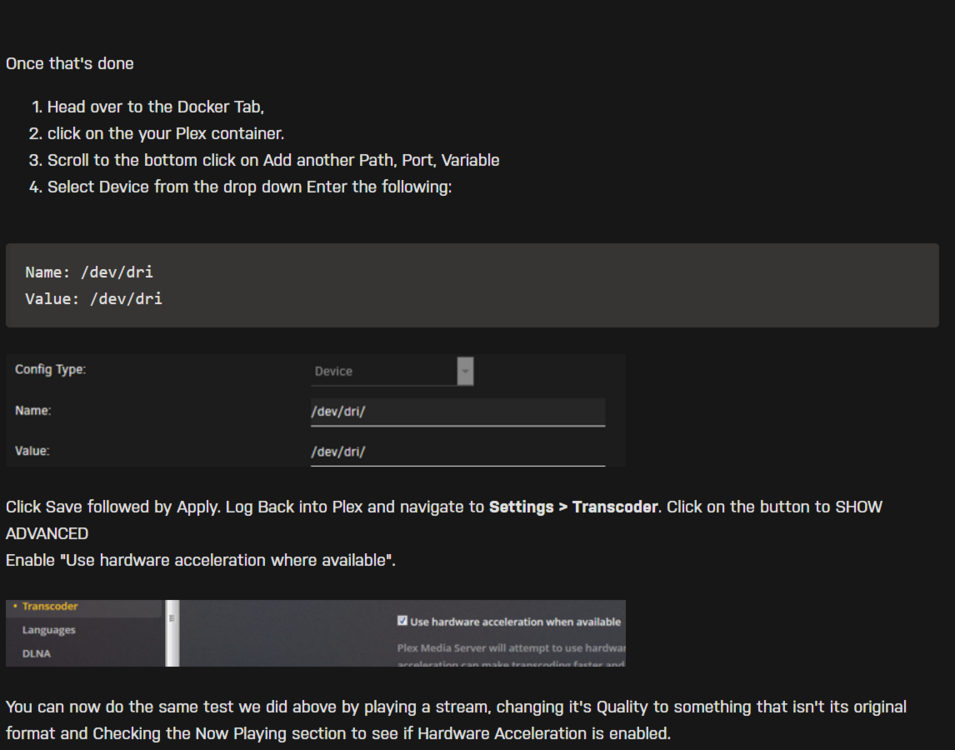
Task: Click the 'Config Type:' label
Action: [x=51, y=370]
